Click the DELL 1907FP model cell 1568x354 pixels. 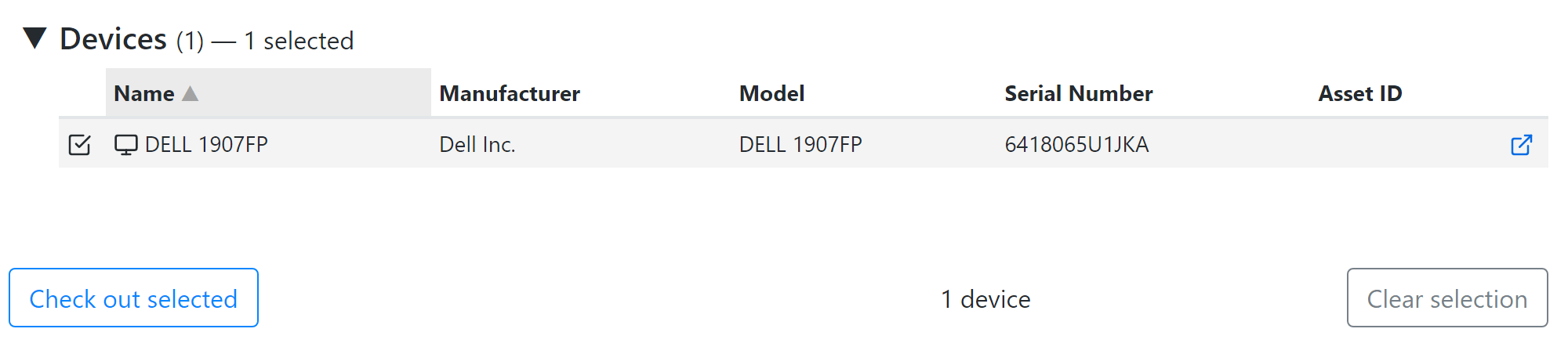click(x=800, y=145)
